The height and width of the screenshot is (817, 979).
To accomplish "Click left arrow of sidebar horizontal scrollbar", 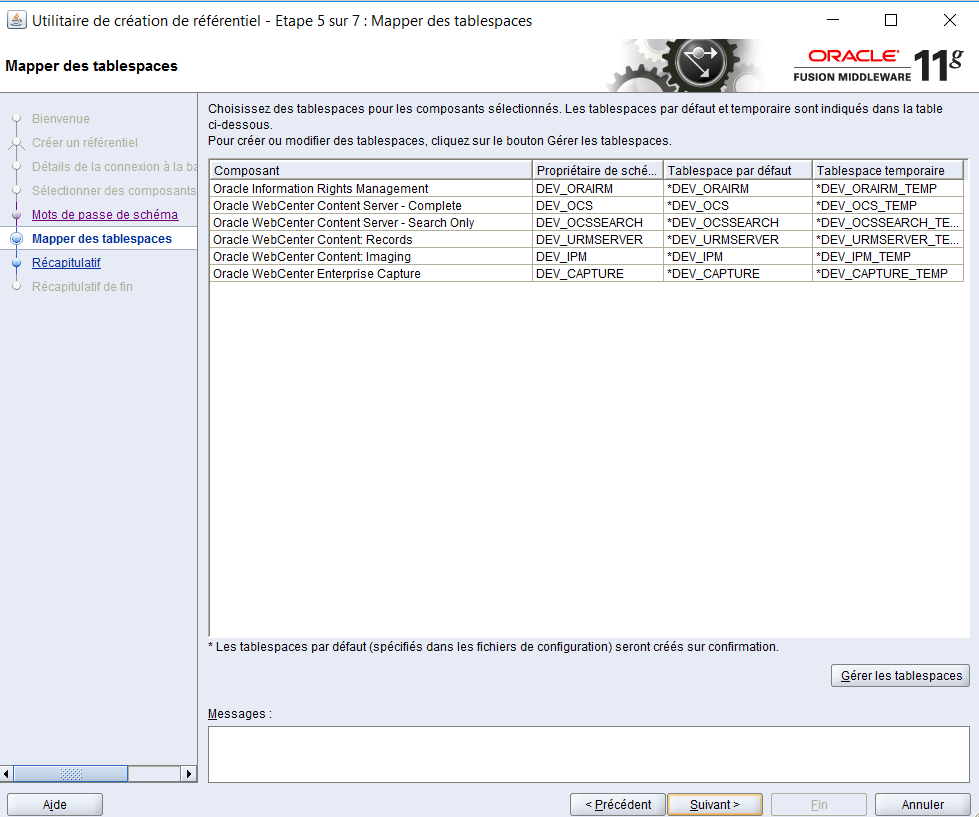I will (8, 774).
